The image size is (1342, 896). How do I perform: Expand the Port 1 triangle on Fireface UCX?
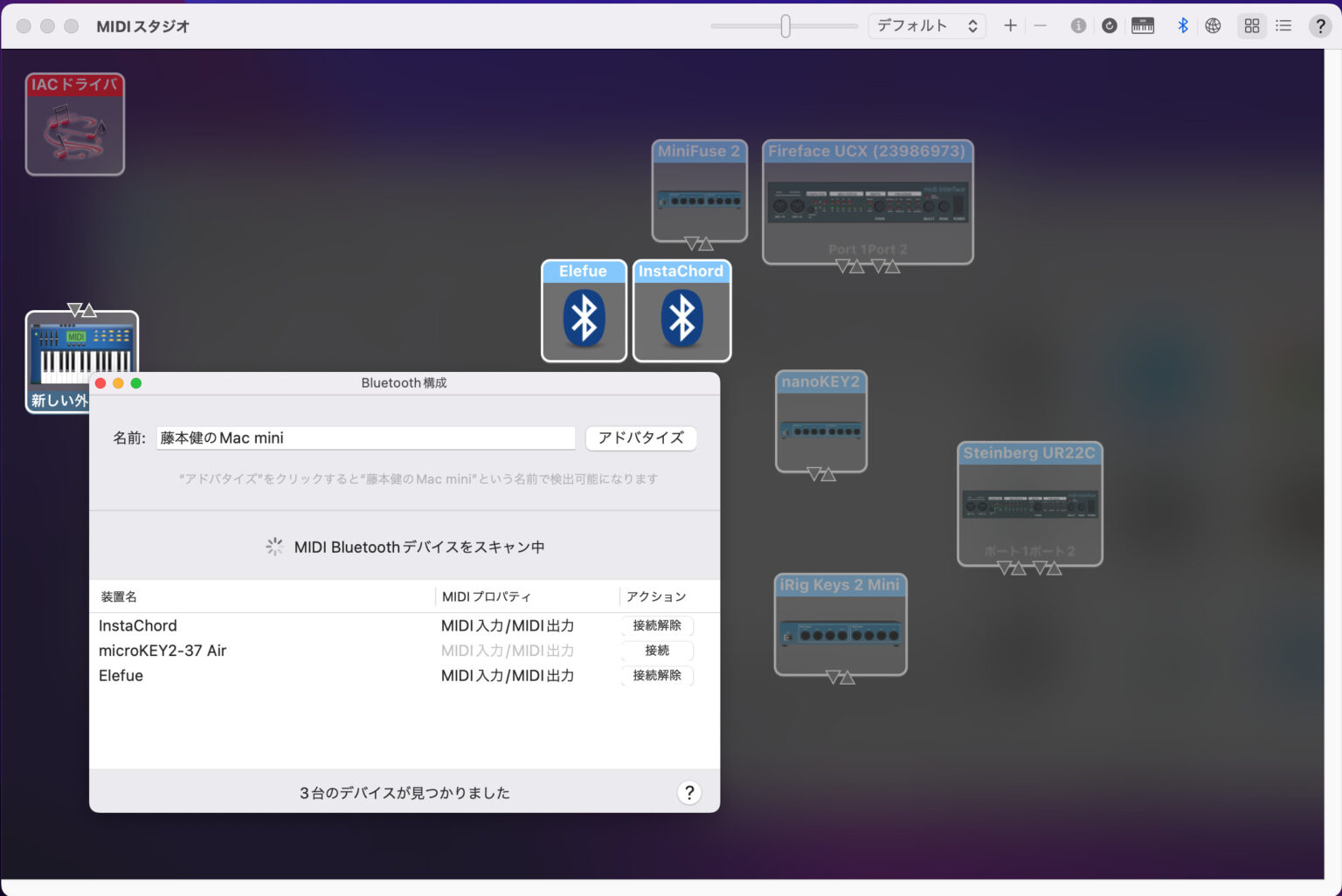click(841, 266)
